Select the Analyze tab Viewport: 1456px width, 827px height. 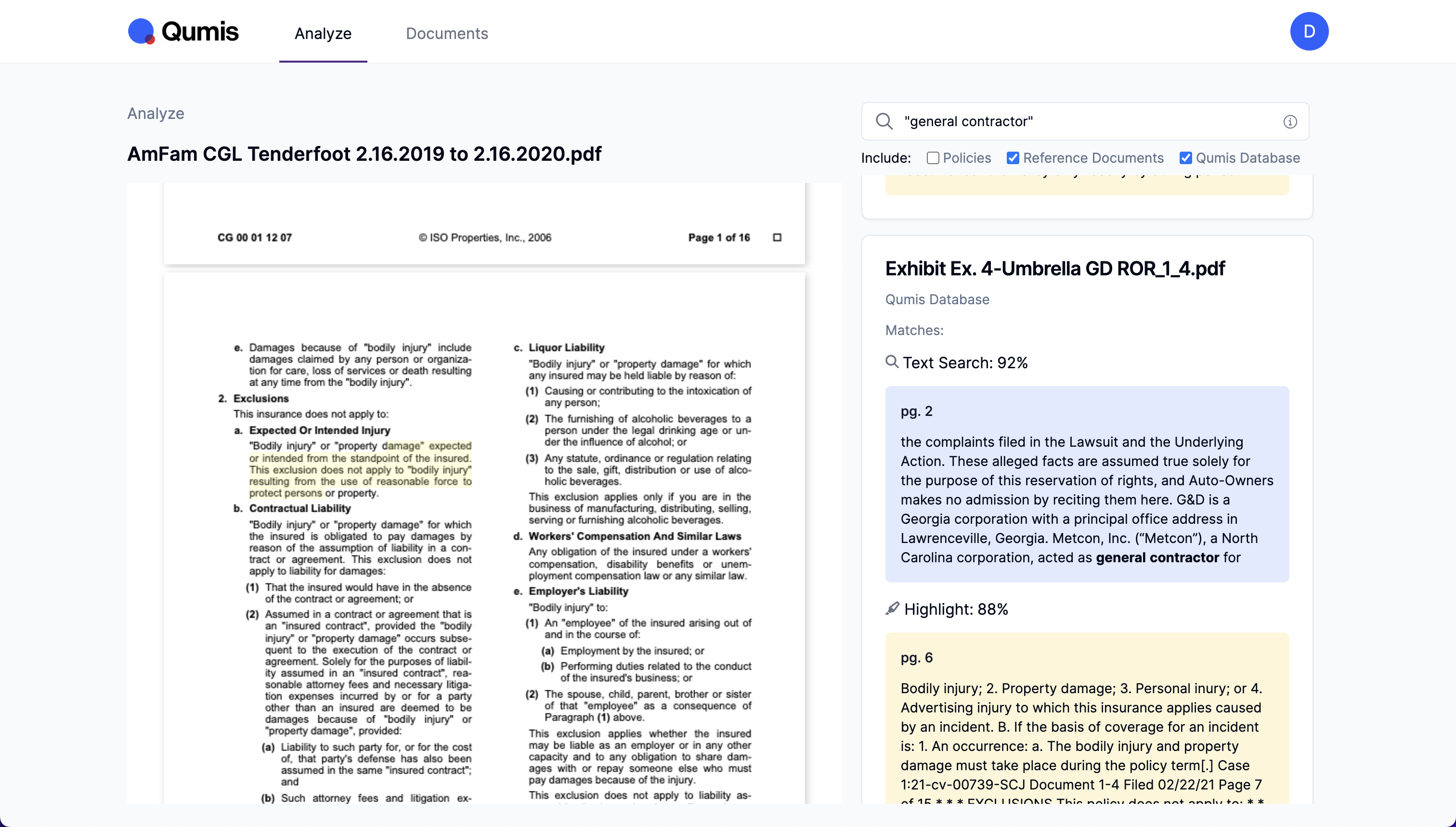click(x=322, y=34)
